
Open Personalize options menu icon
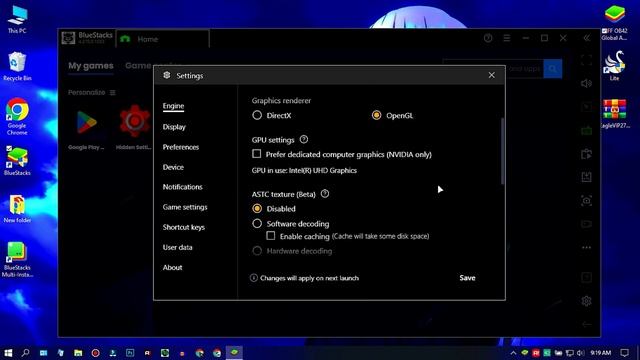click(x=113, y=93)
